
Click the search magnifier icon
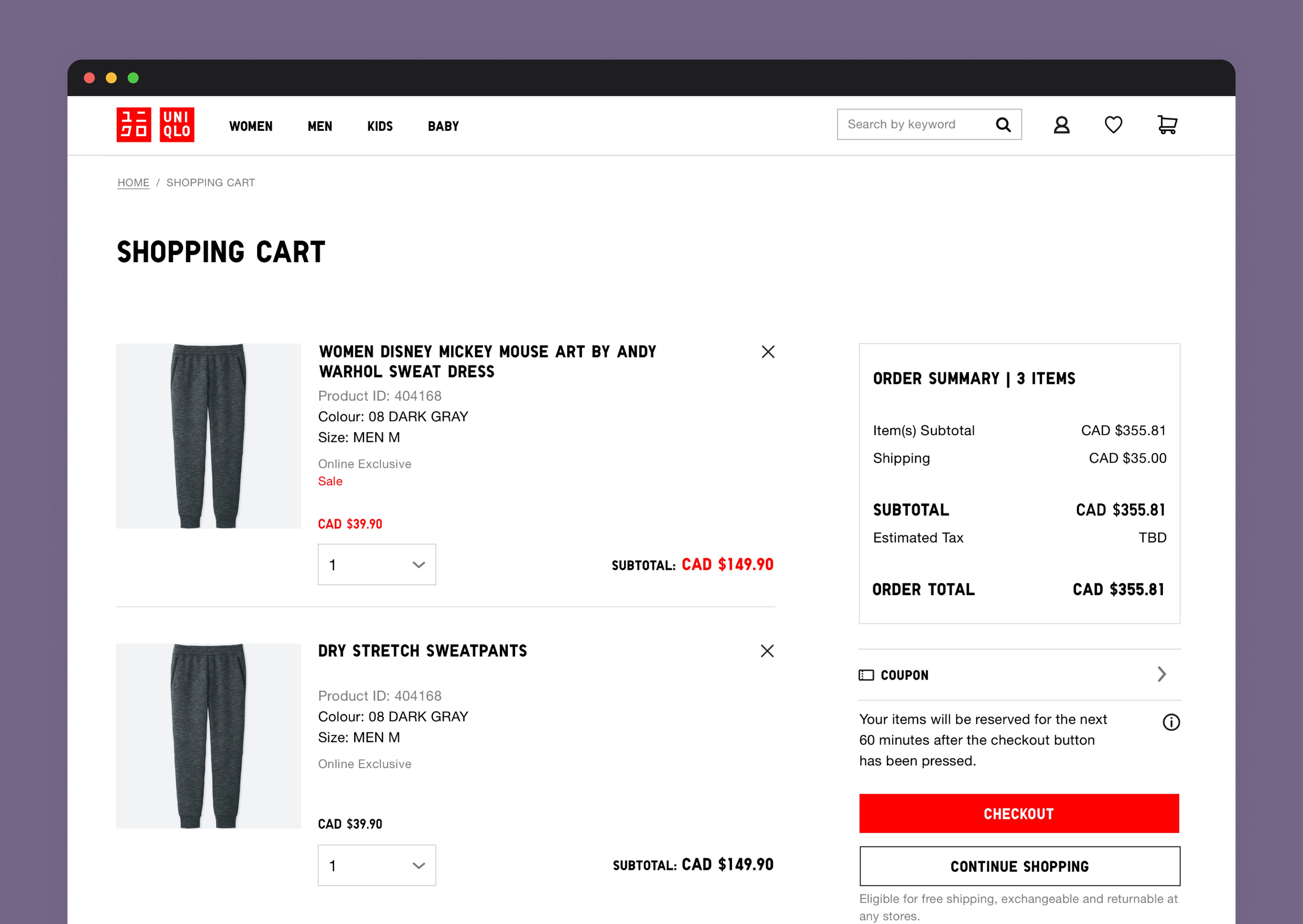(1003, 125)
